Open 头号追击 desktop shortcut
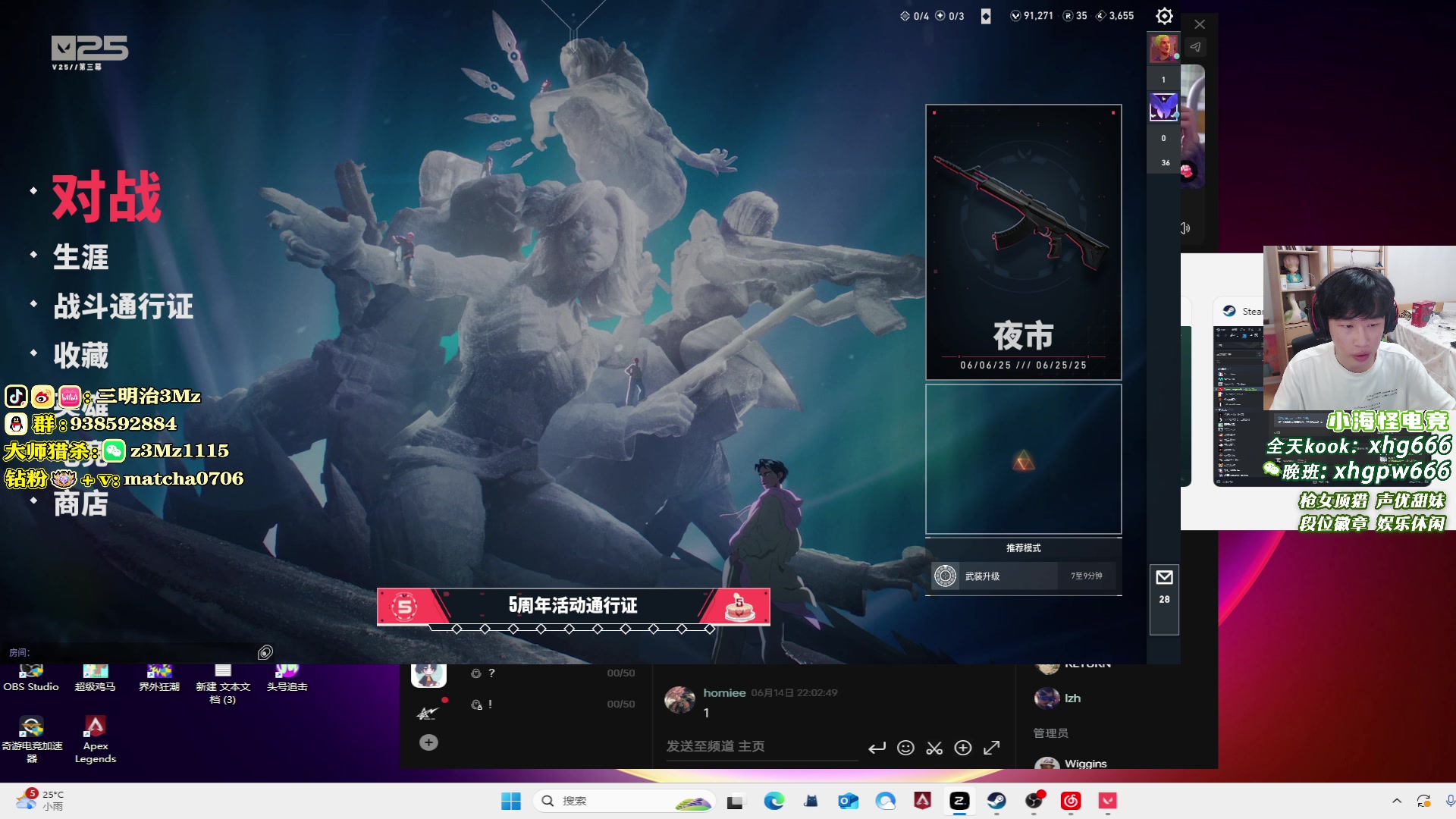The width and height of the screenshot is (1456, 819). pyautogui.click(x=287, y=678)
